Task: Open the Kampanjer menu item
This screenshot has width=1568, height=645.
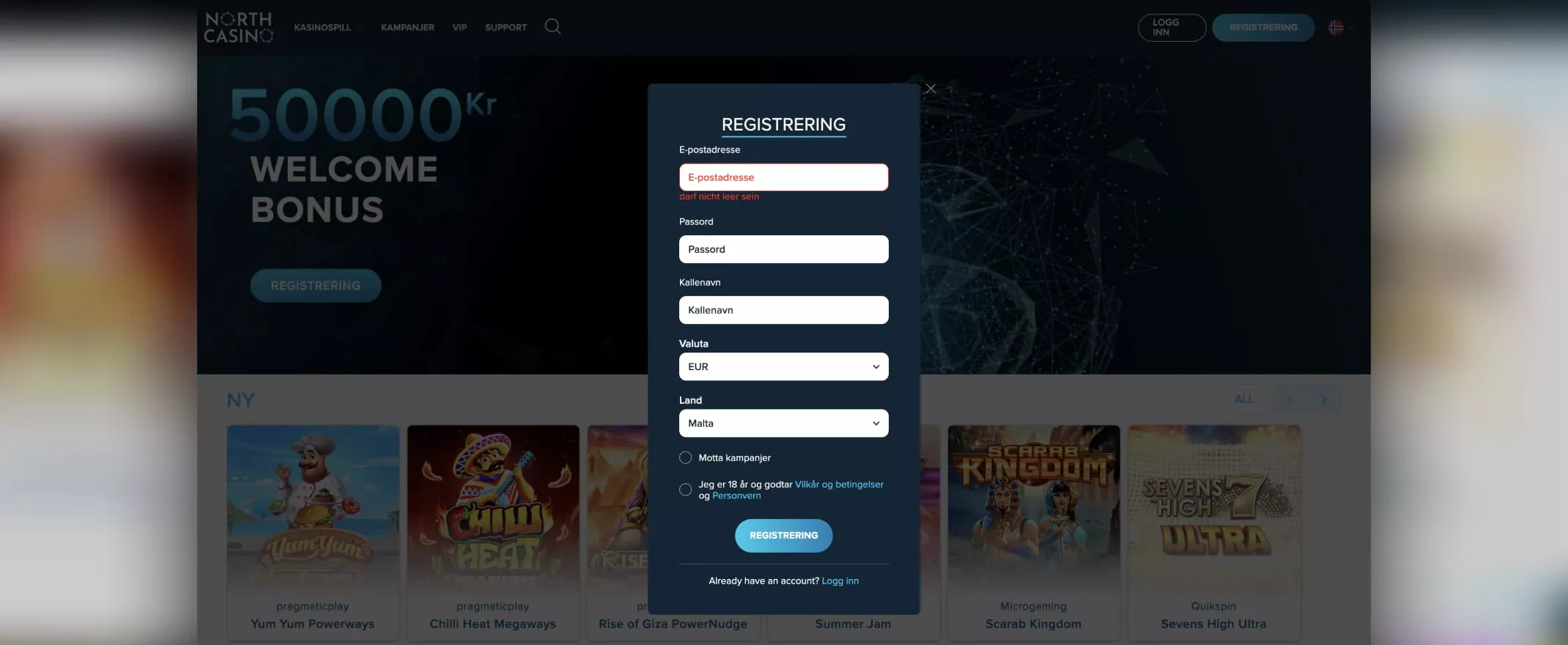Action: point(407,27)
